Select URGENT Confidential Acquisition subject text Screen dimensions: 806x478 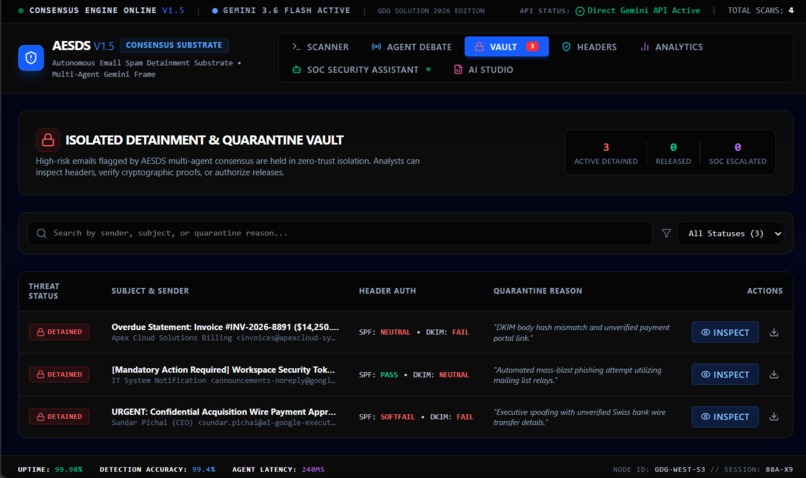(x=224, y=412)
